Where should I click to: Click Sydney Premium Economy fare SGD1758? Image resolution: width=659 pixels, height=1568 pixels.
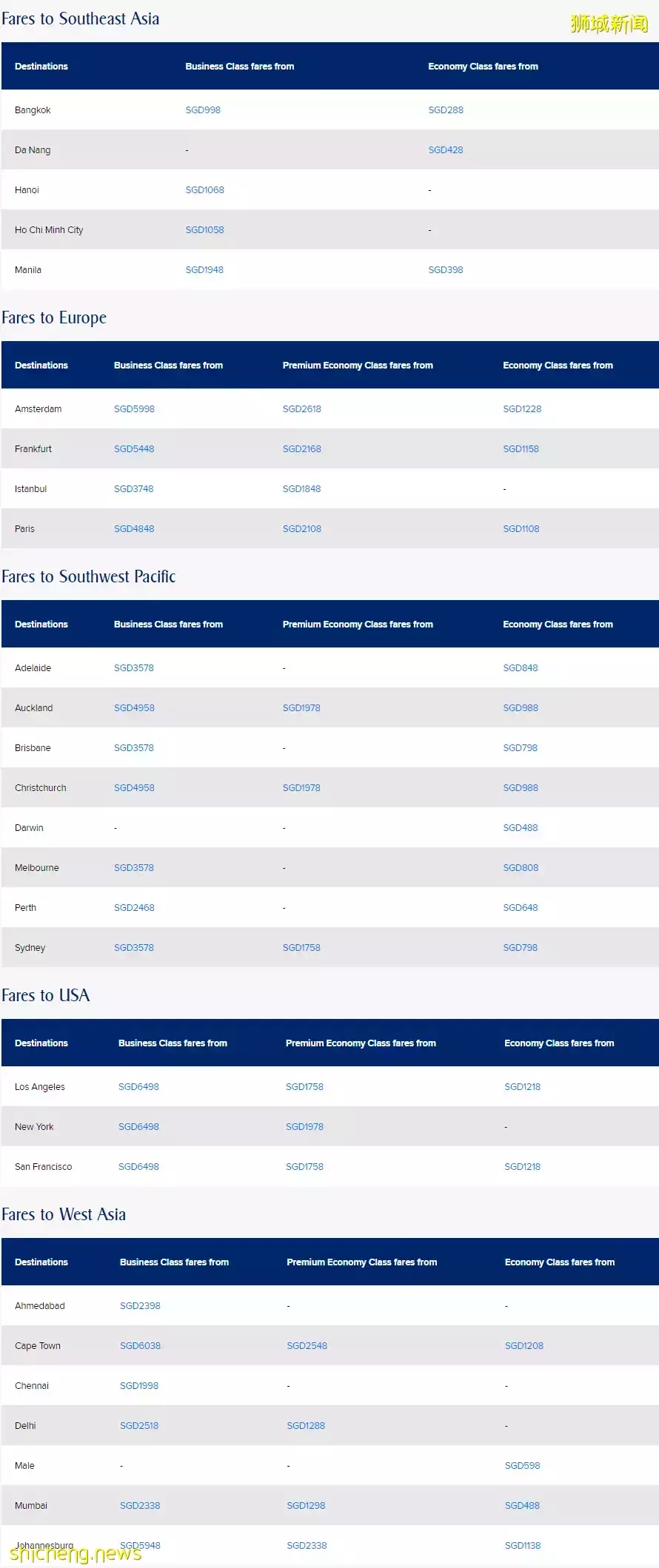click(301, 948)
